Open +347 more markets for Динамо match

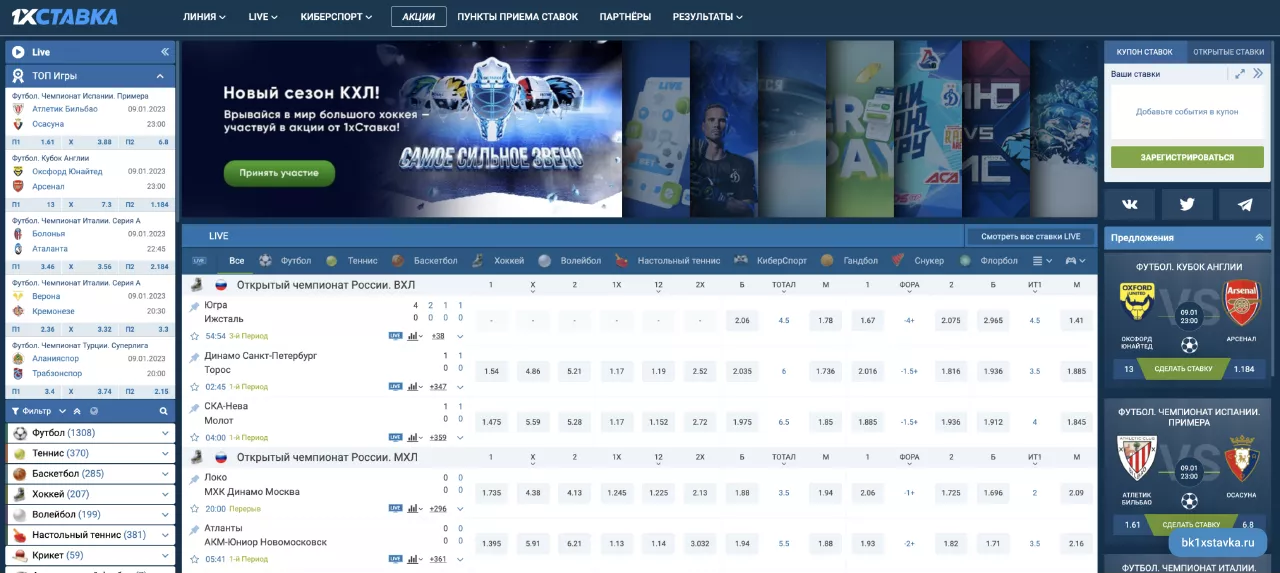pyautogui.click(x=438, y=387)
